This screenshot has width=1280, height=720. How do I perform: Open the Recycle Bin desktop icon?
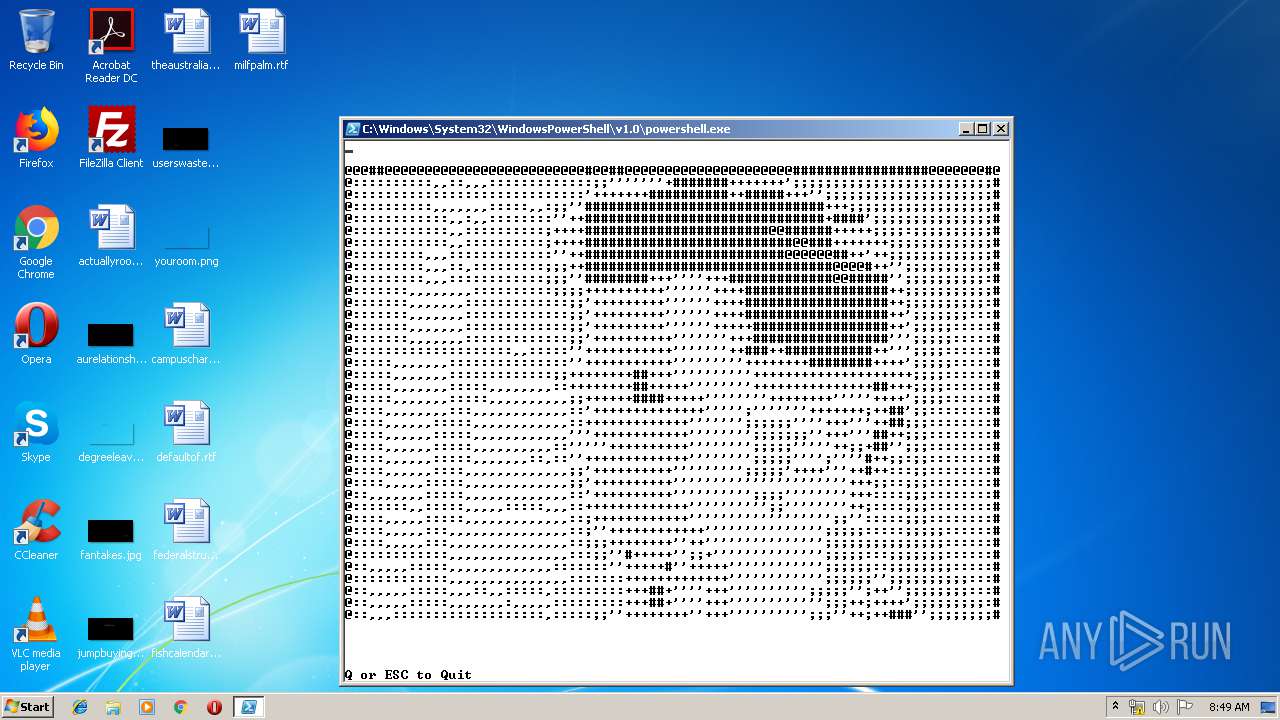pyautogui.click(x=36, y=40)
